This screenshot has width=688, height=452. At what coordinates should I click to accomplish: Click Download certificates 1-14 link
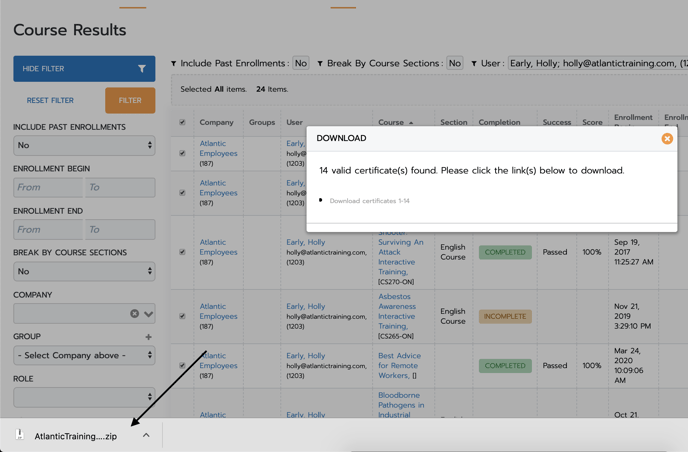pos(369,201)
